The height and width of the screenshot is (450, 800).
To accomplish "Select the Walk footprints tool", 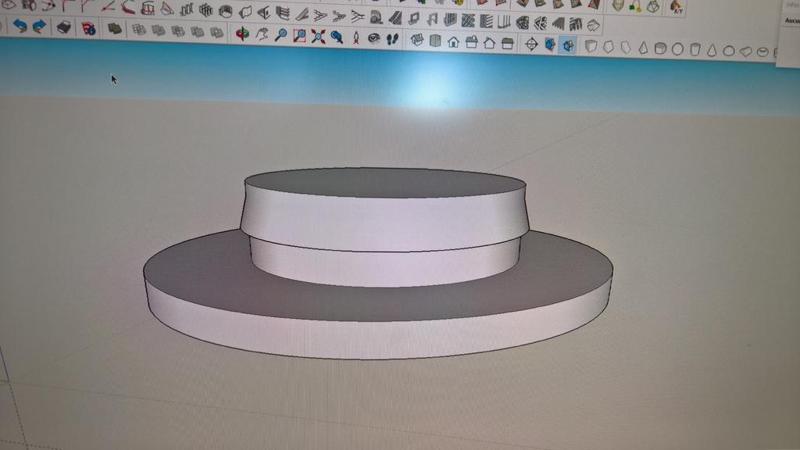I will (x=392, y=39).
